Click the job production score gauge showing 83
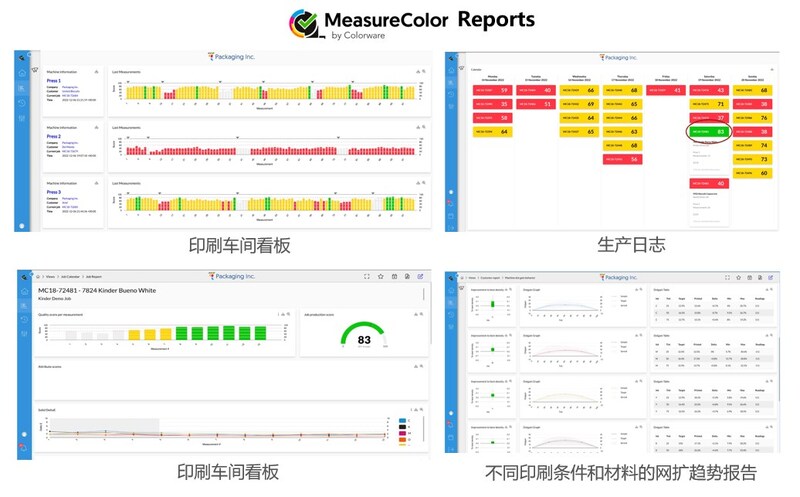The width and height of the screenshot is (800, 497). click(363, 335)
